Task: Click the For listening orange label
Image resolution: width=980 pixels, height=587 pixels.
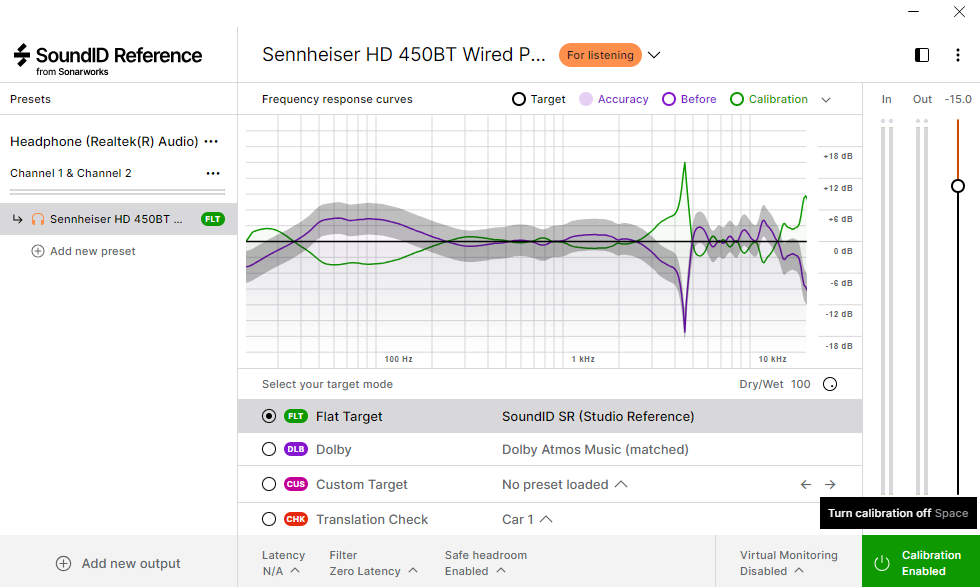Action: (x=600, y=55)
